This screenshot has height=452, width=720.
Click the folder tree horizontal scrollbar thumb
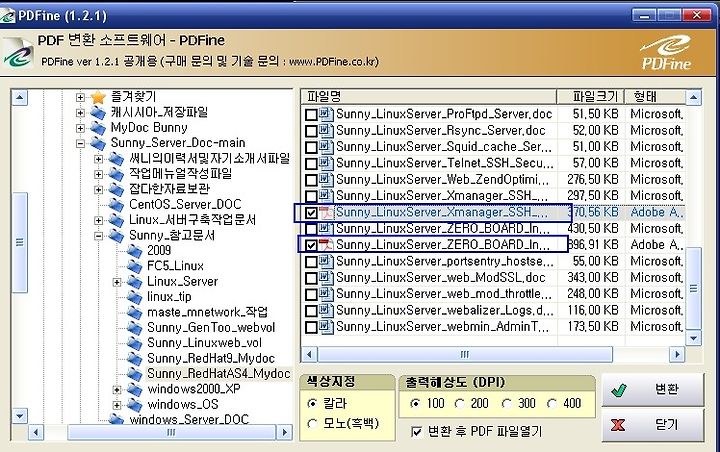pos(171,432)
